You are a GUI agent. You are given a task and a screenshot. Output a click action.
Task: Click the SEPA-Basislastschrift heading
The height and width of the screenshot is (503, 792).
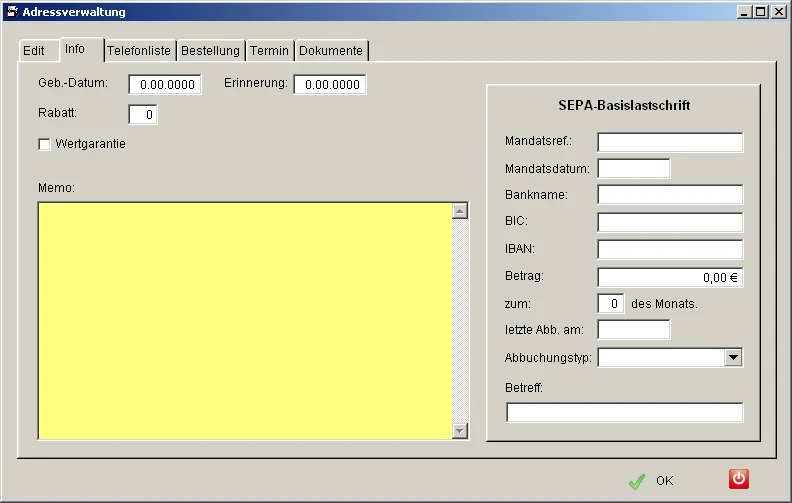coord(624,105)
